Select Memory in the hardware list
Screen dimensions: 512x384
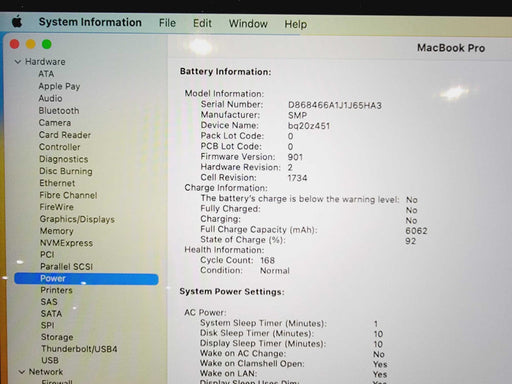coord(56,231)
